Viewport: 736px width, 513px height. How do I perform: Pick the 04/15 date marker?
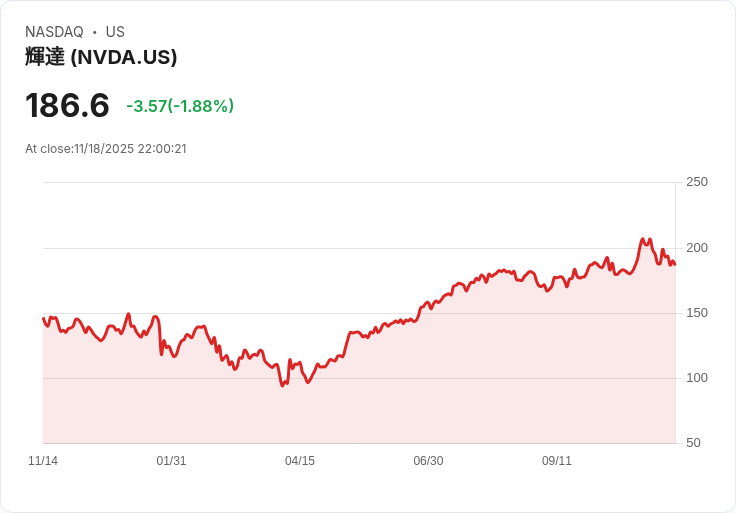point(300,461)
